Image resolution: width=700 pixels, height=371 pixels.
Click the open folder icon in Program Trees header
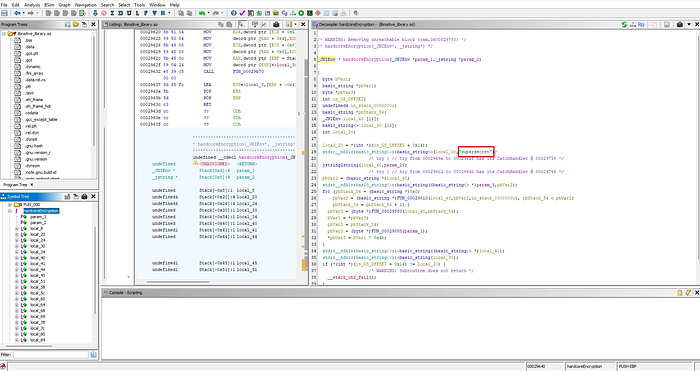coord(76,24)
